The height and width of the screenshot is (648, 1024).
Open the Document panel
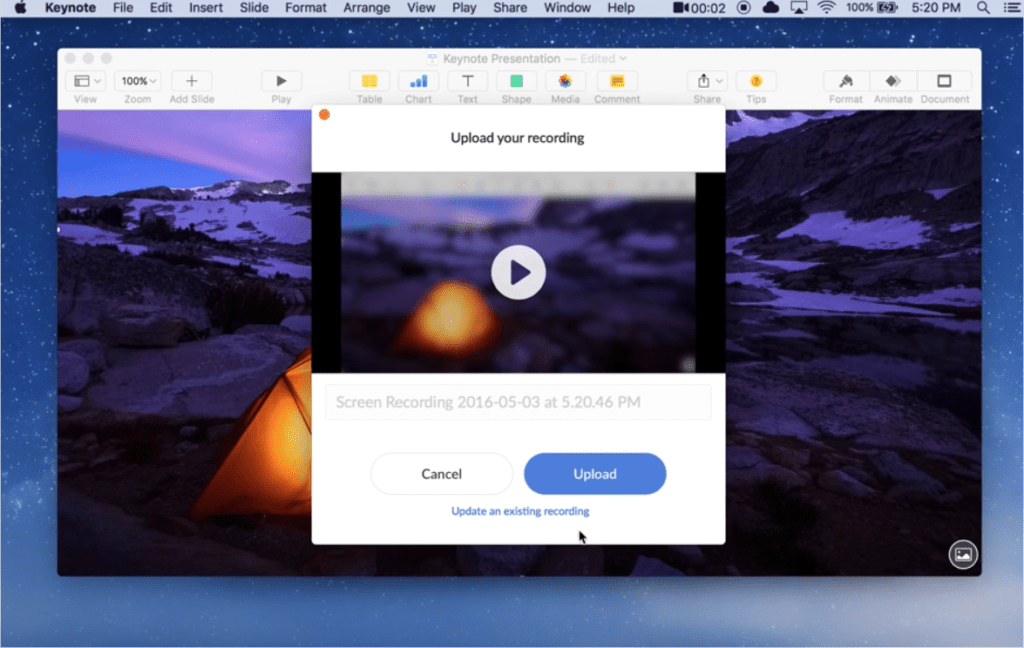point(944,82)
